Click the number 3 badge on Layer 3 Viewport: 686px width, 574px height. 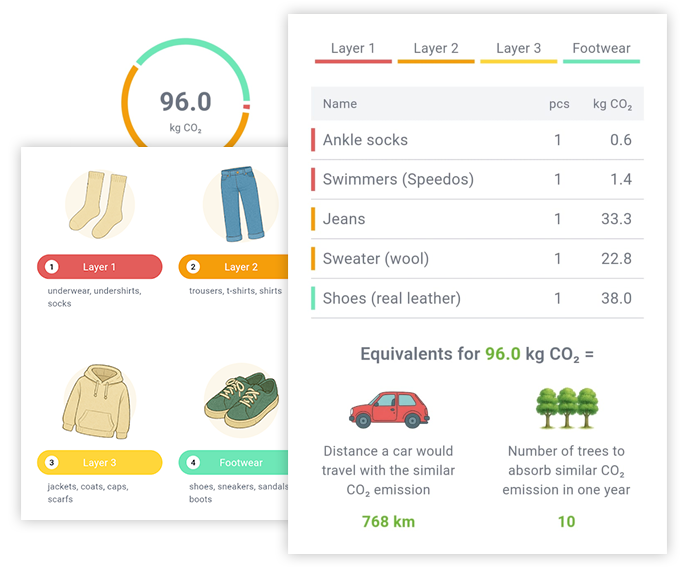pos(52,463)
